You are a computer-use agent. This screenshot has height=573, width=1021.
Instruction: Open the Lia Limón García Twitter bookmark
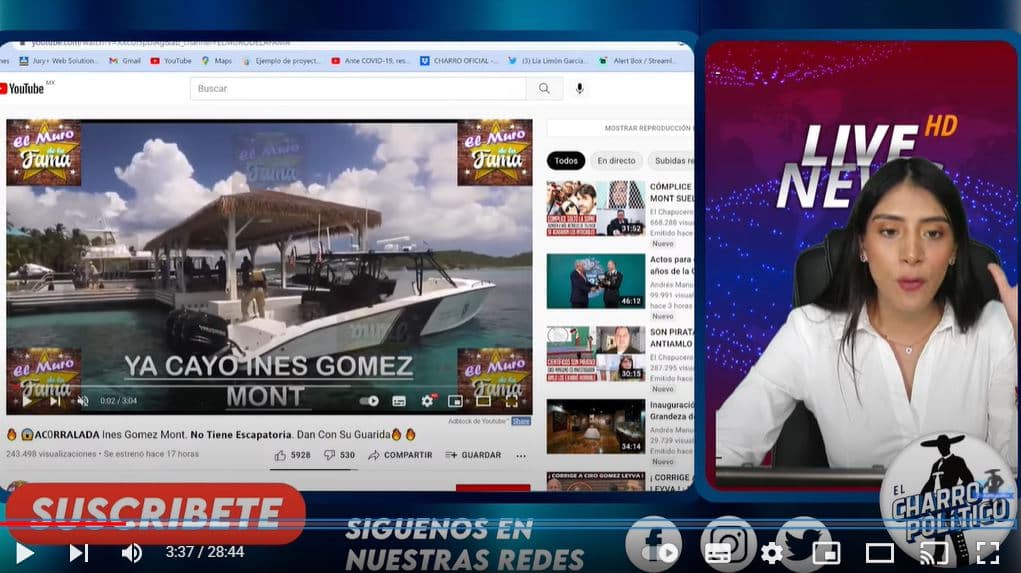click(x=547, y=61)
